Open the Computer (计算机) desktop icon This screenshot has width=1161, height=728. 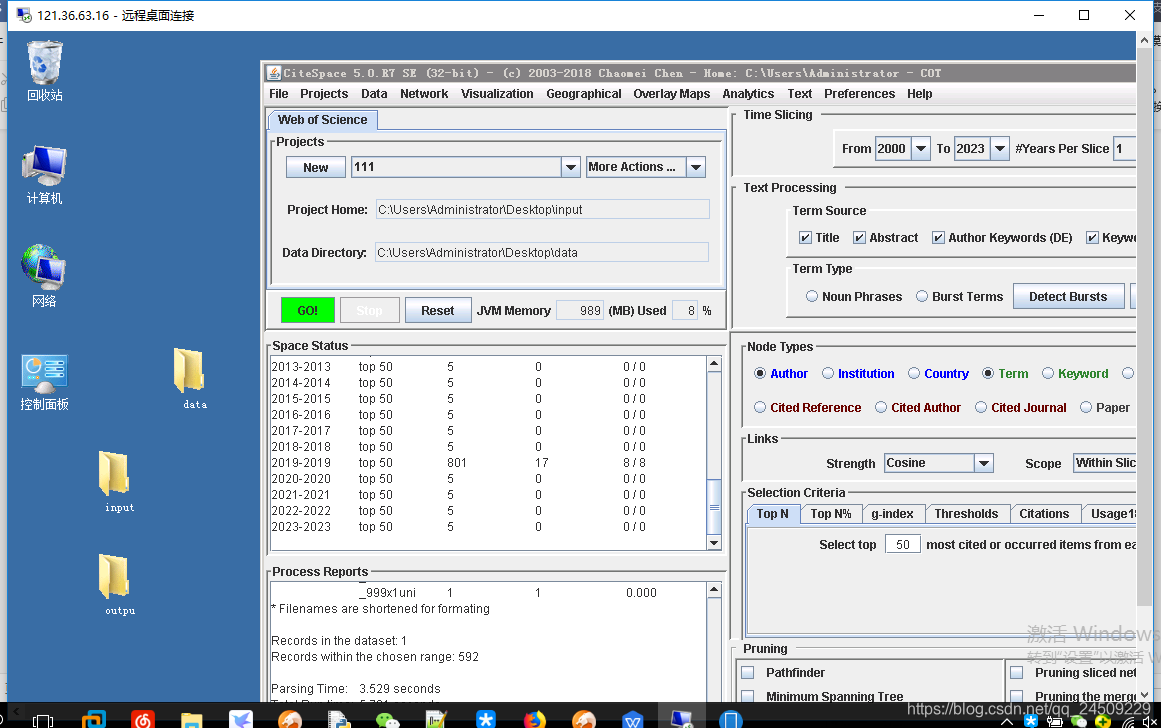44,175
